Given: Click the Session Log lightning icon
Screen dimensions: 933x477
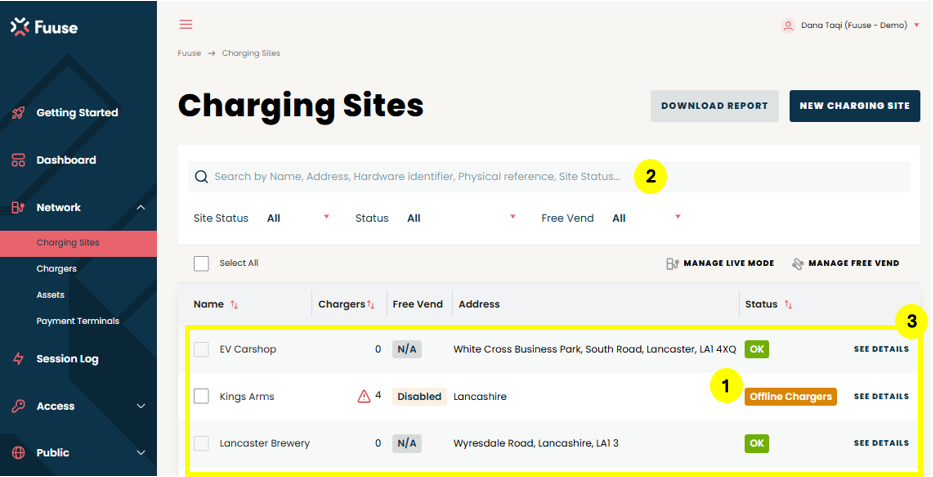Looking at the screenshot, I should (18, 359).
